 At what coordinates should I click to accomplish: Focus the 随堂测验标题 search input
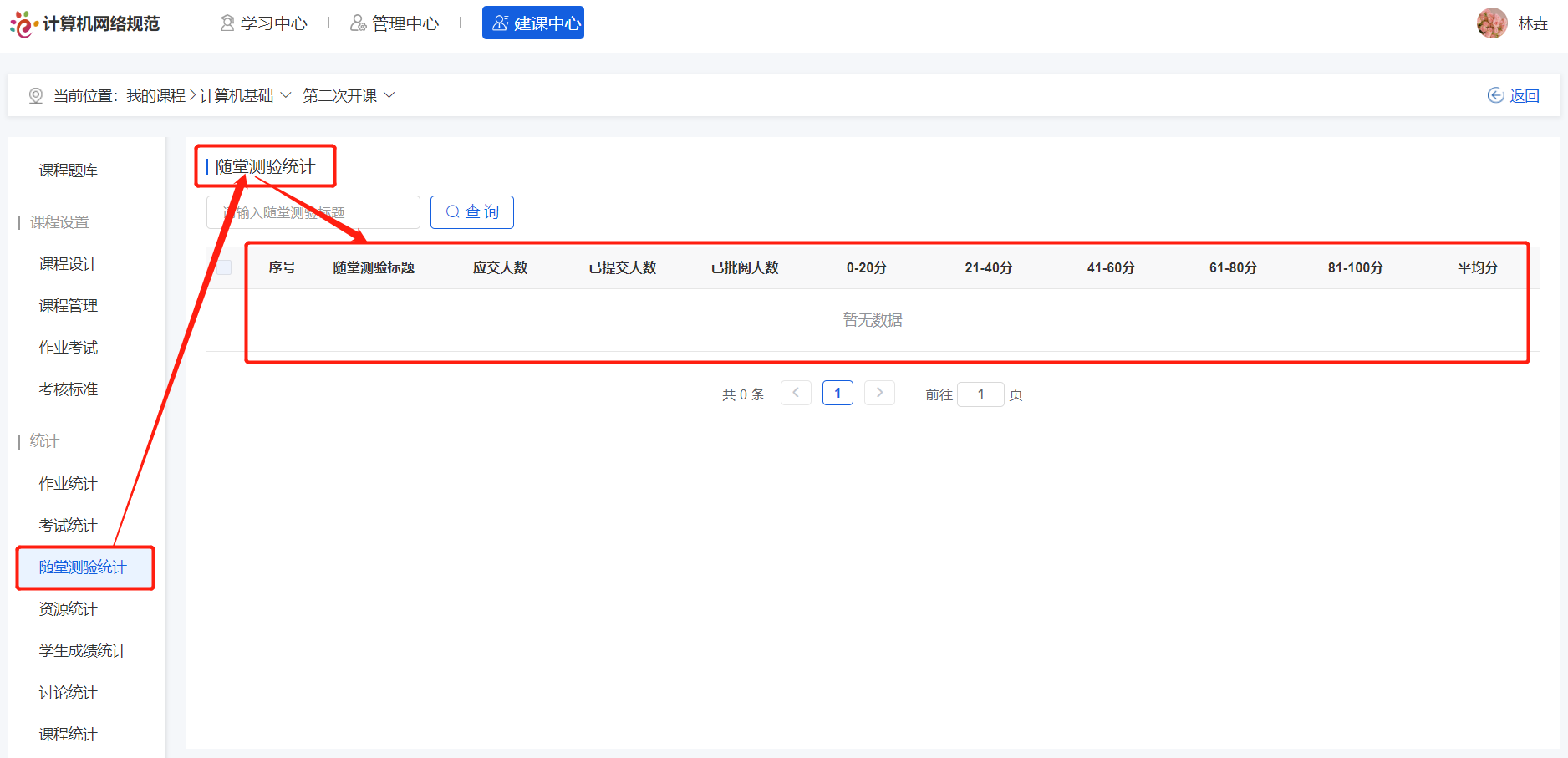[313, 212]
